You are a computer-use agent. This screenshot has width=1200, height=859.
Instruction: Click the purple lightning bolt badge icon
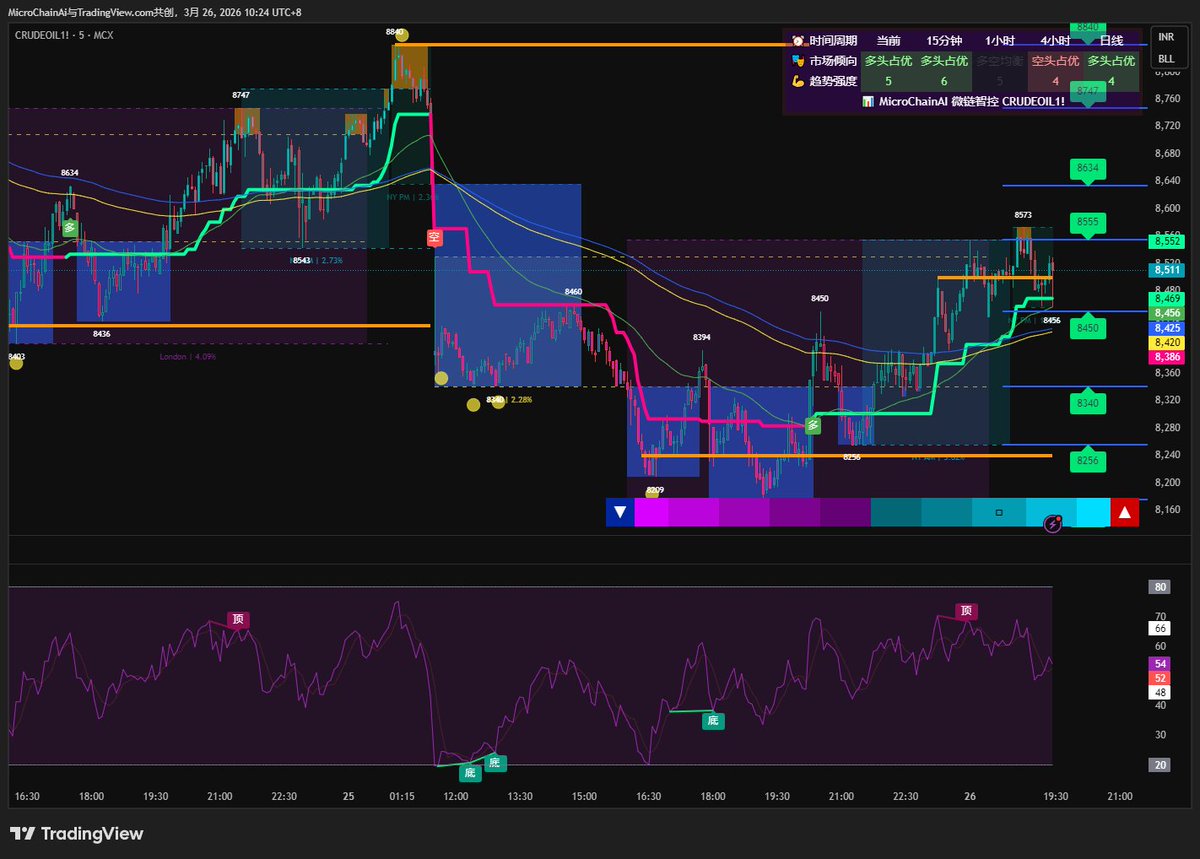(x=1052, y=523)
